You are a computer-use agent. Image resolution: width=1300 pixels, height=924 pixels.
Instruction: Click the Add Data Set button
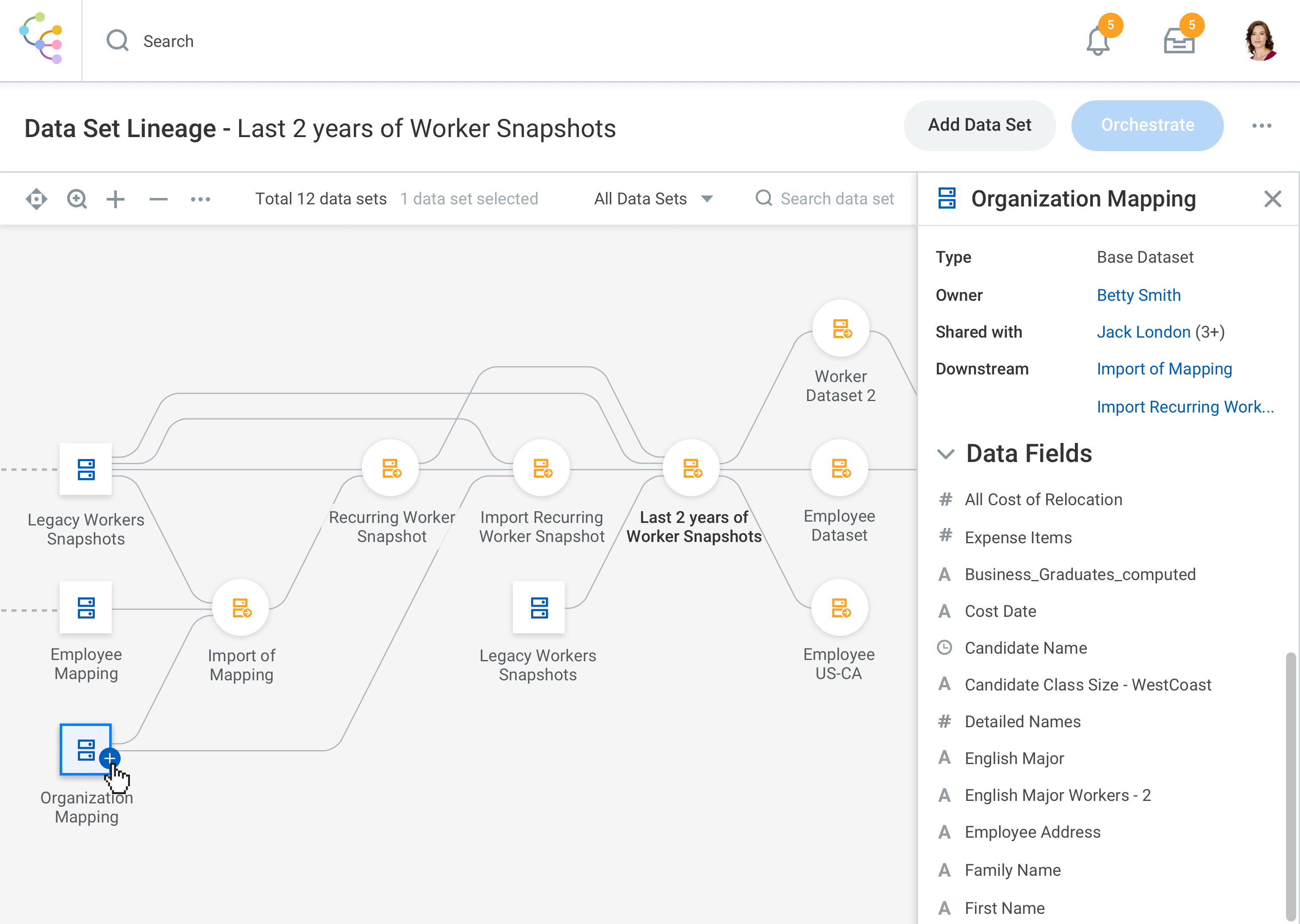pos(979,126)
